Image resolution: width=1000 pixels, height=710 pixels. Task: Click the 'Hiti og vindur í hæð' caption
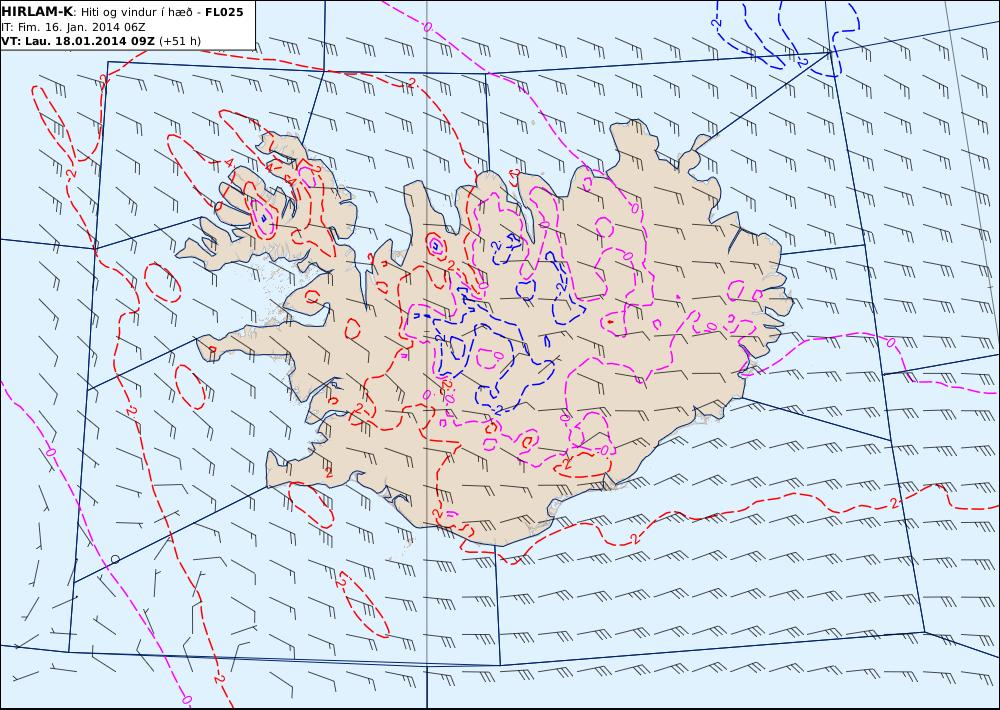[136, 12]
